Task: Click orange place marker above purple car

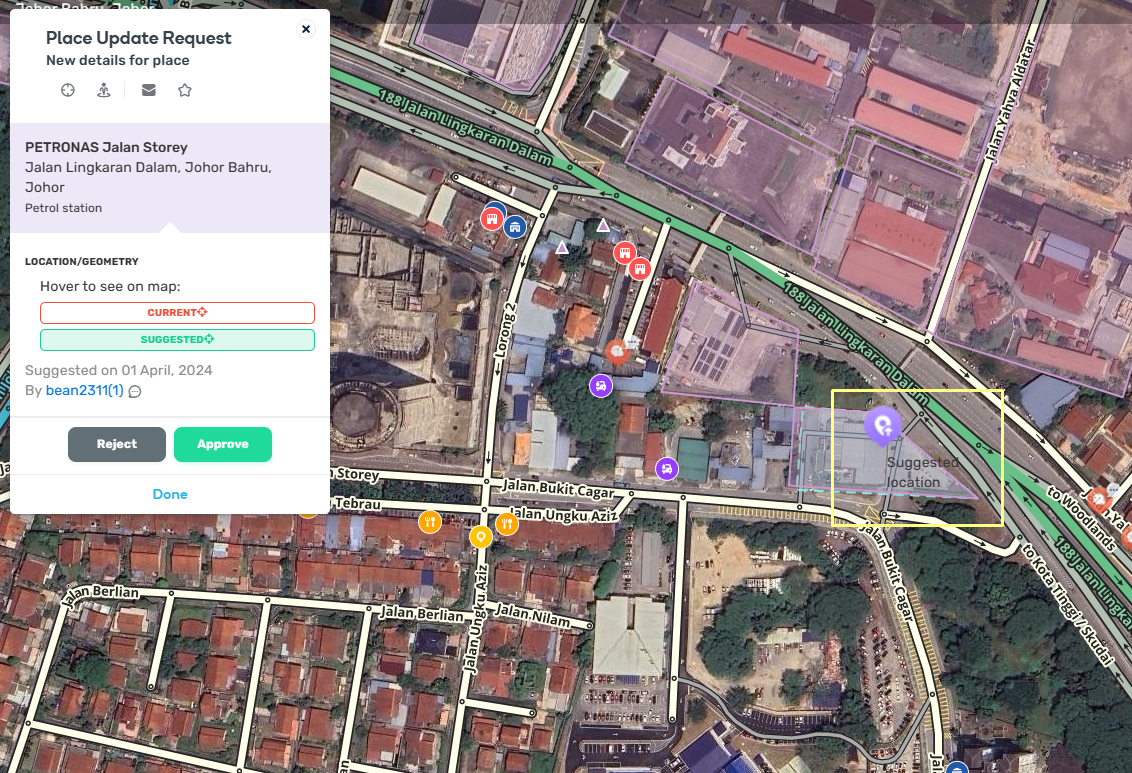Action: click(617, 352)
